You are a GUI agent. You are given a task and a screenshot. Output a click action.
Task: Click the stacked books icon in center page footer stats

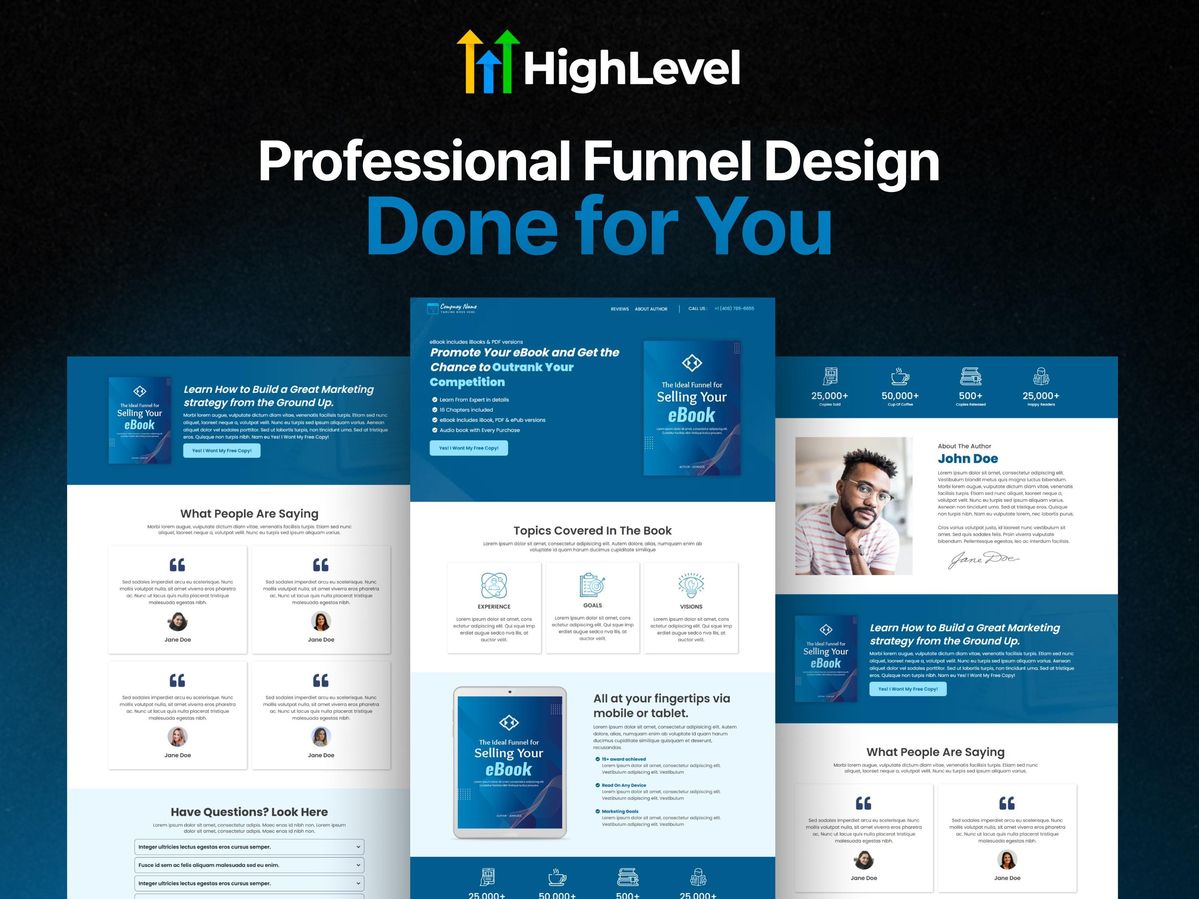(628, 878)
